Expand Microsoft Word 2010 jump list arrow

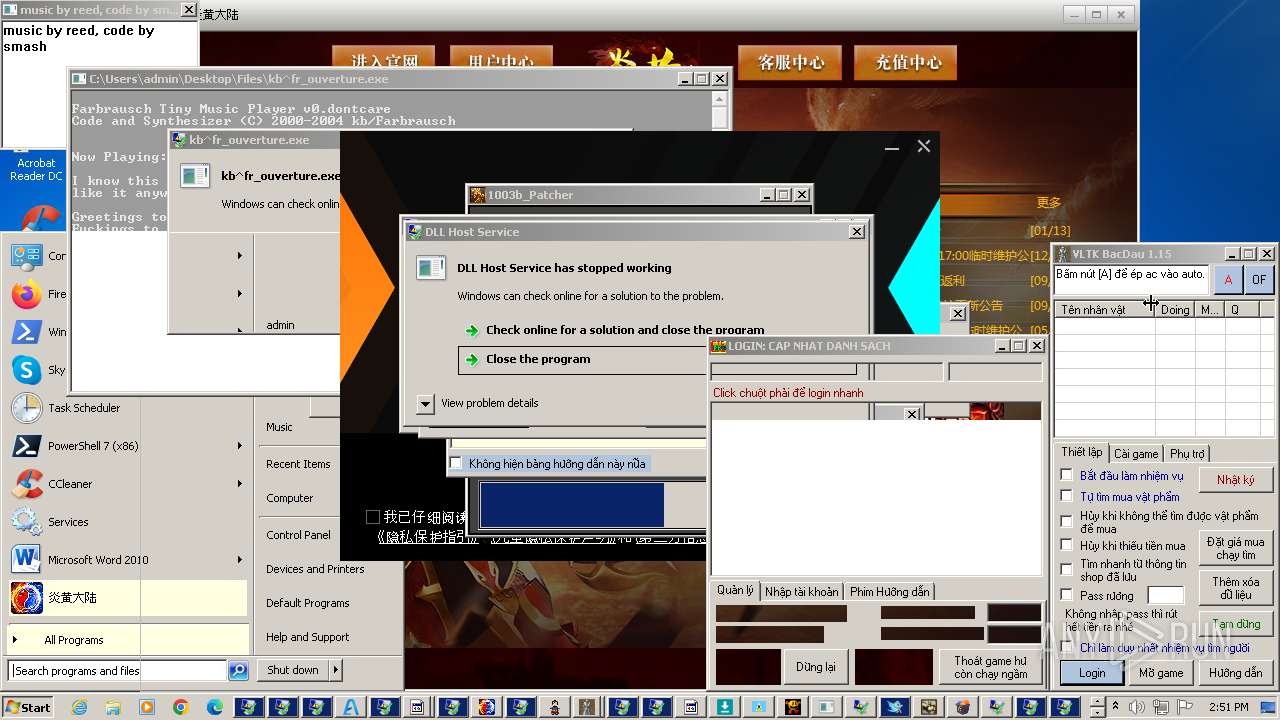[x=240, y=560]
